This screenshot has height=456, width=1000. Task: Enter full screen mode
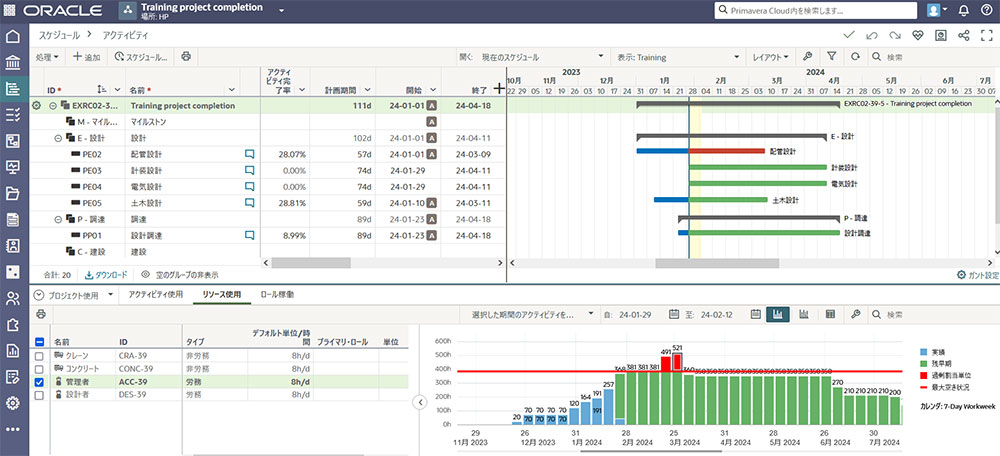click(x=987, y=36)
